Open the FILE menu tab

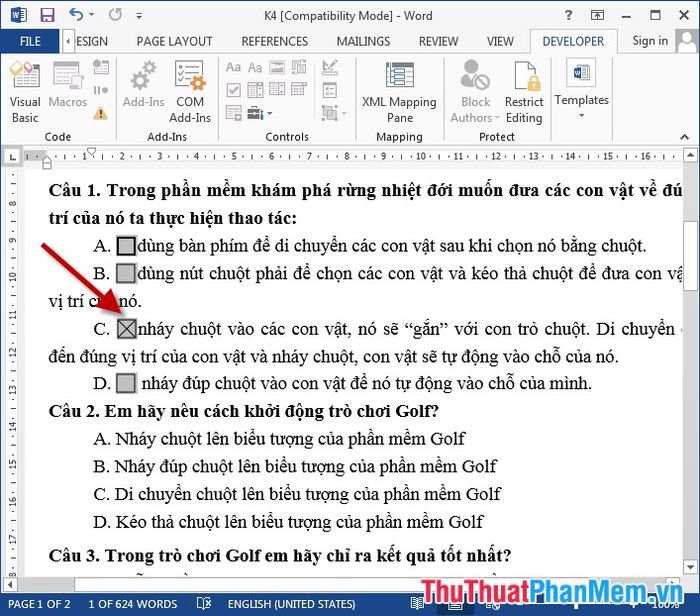tap(30, 41)
